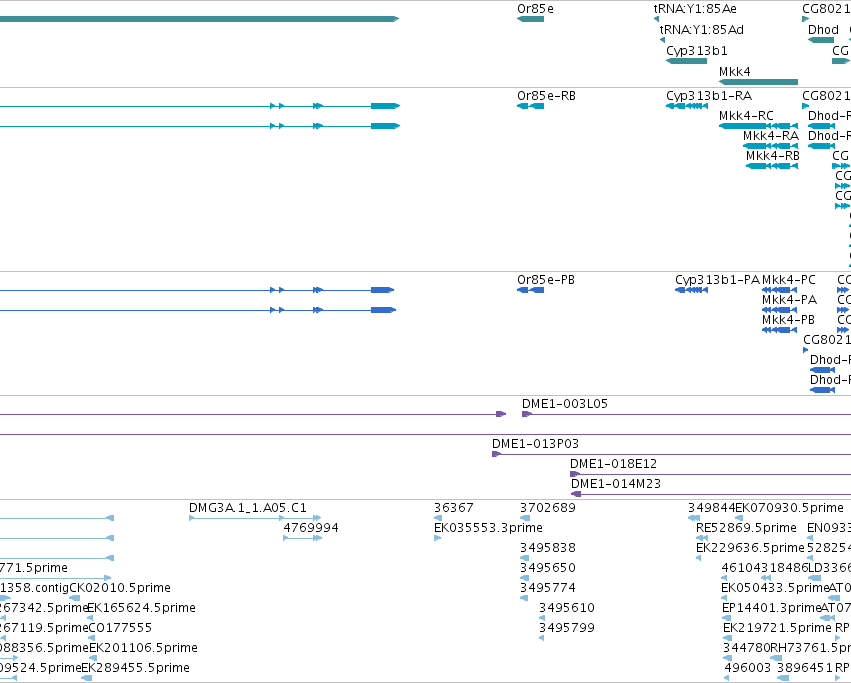Open EST EP14401.3prime
The width and height of the screenshot is (851, 683).
coord(727,618)
